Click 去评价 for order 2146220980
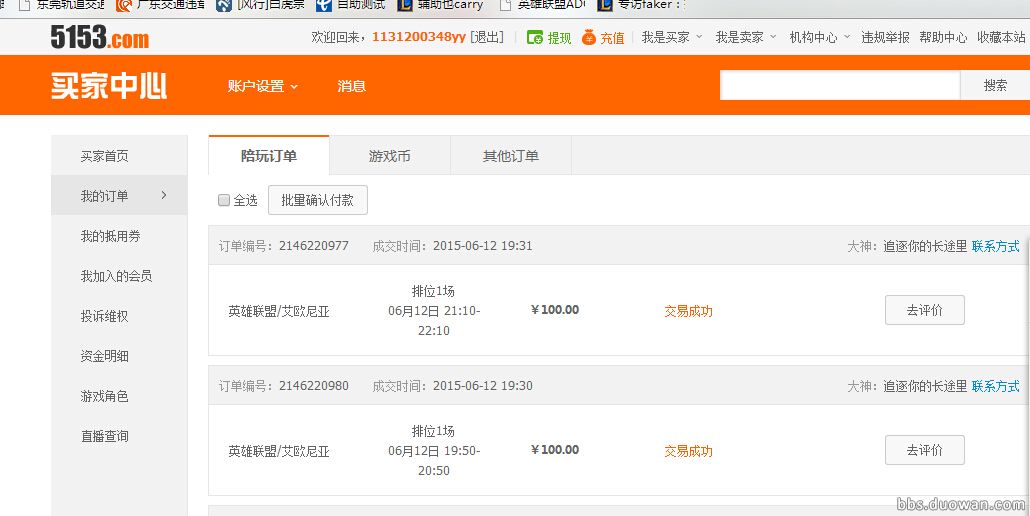1030x516 pixels. pos(925,450)
